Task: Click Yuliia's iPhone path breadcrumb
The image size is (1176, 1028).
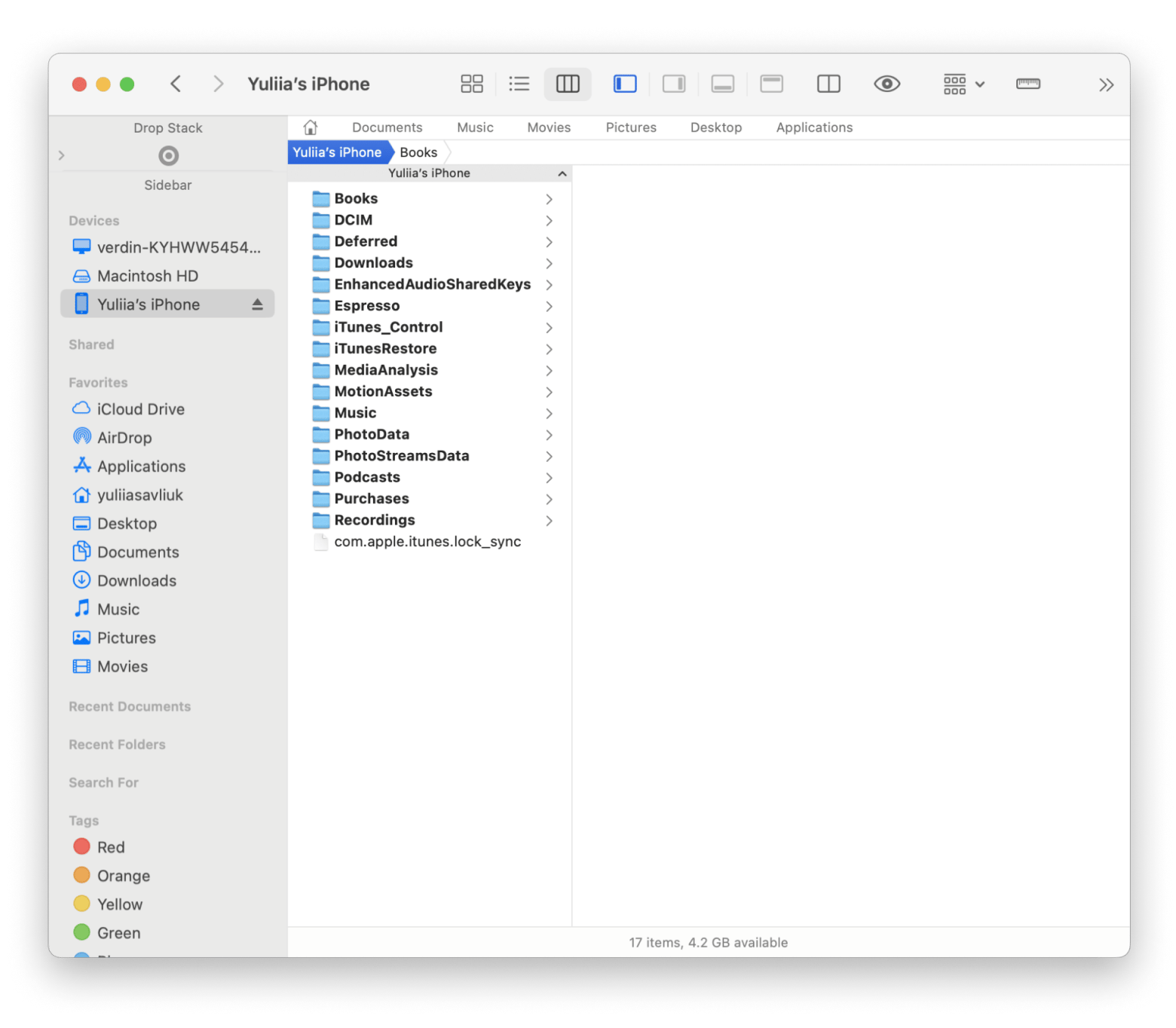Action: (337, 152)
